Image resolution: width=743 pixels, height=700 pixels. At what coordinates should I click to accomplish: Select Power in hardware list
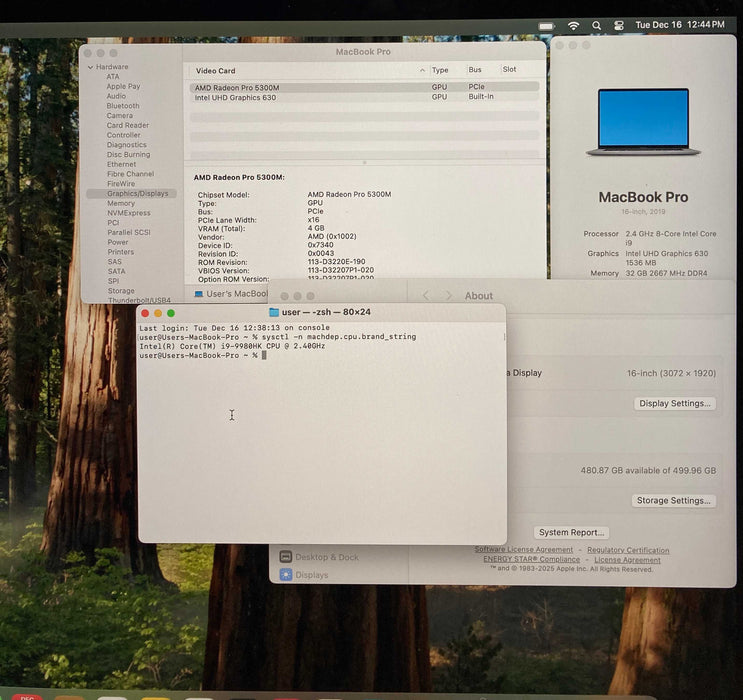118,242
